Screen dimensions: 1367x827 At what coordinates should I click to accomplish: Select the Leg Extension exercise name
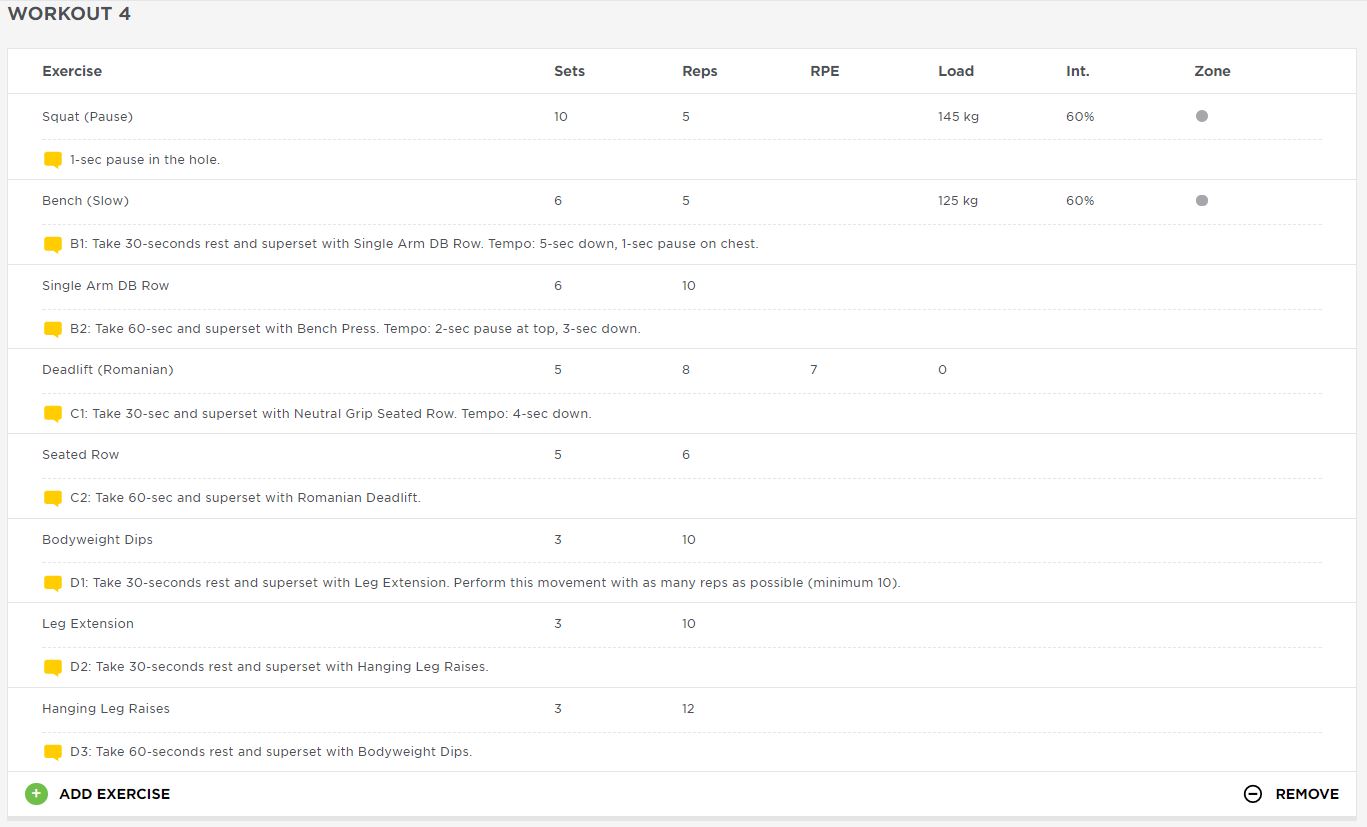pyautogui.click(x=88, y=624)
